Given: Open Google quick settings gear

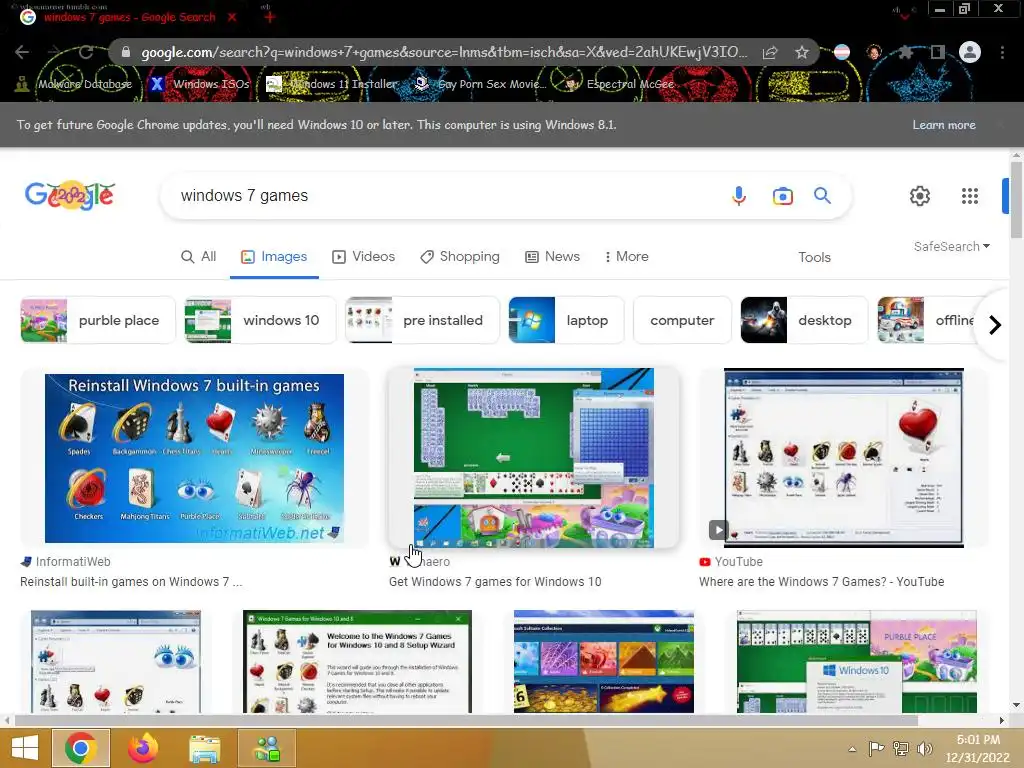Looking at the screenshot, I should pos(920,196).
